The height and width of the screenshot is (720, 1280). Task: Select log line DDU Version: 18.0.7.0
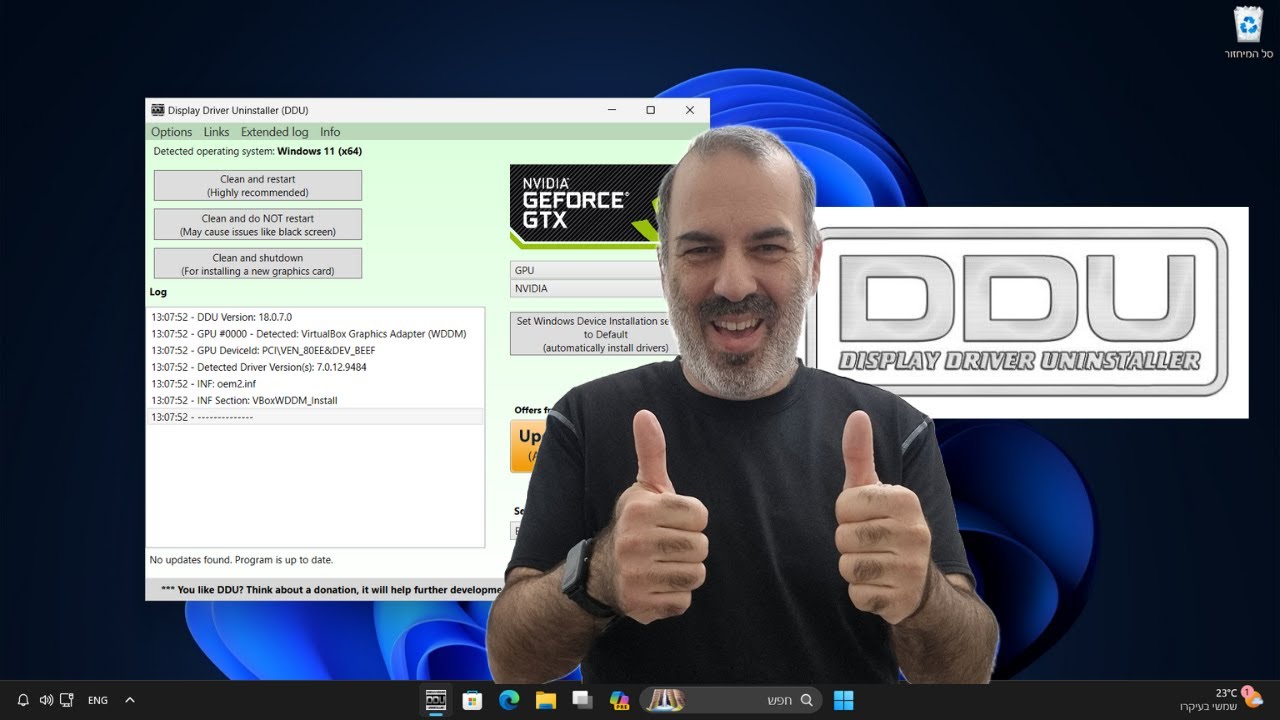pyautogui.click(x=315, y=317)
